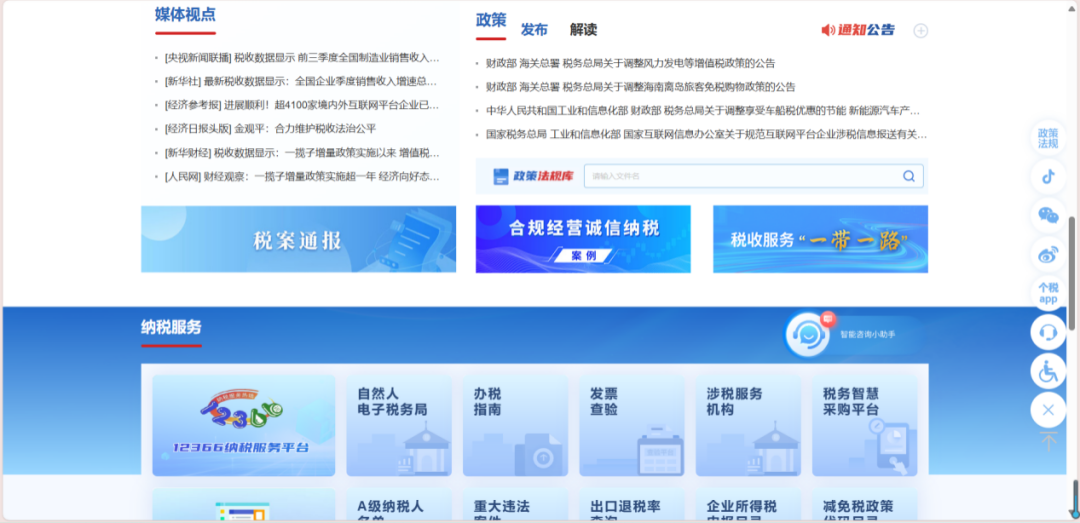
Task: Open the Weibo sidebar icon
Action: click(x=1048, y=254)
